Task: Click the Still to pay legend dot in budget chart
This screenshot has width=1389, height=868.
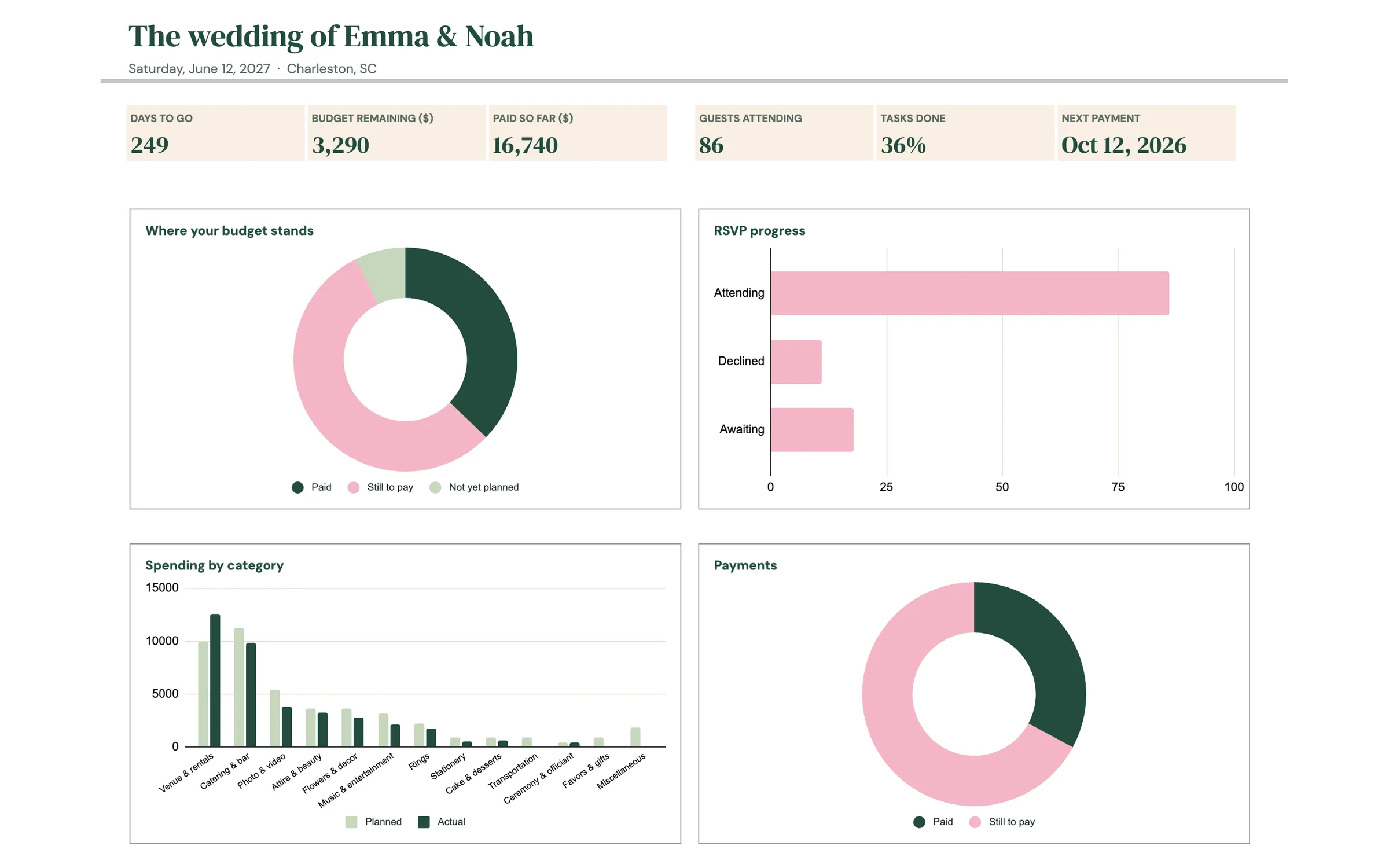Action: [353, 487]
